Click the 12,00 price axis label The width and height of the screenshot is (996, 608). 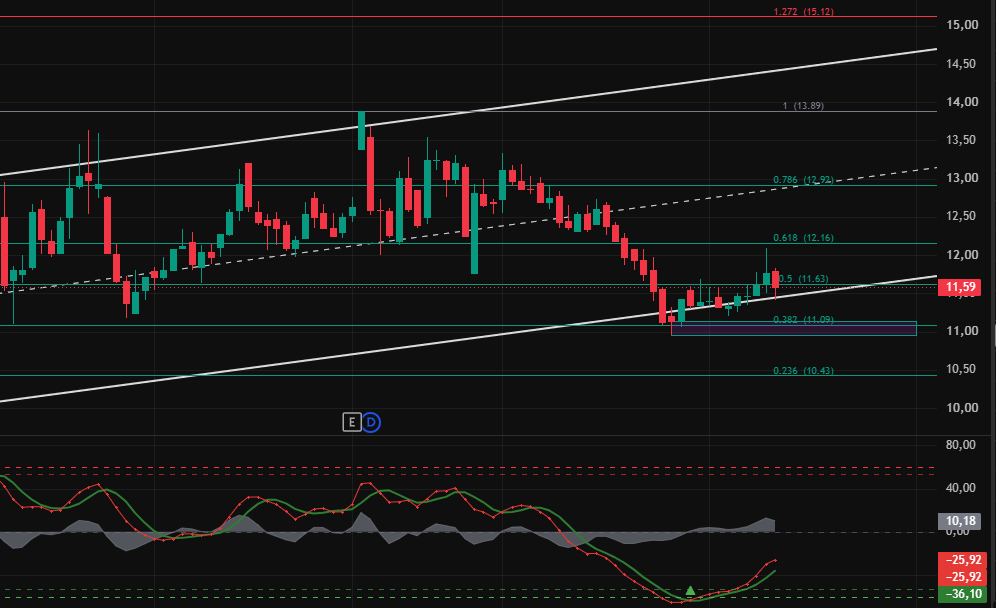pyautogui.click(x=962, y=255)
